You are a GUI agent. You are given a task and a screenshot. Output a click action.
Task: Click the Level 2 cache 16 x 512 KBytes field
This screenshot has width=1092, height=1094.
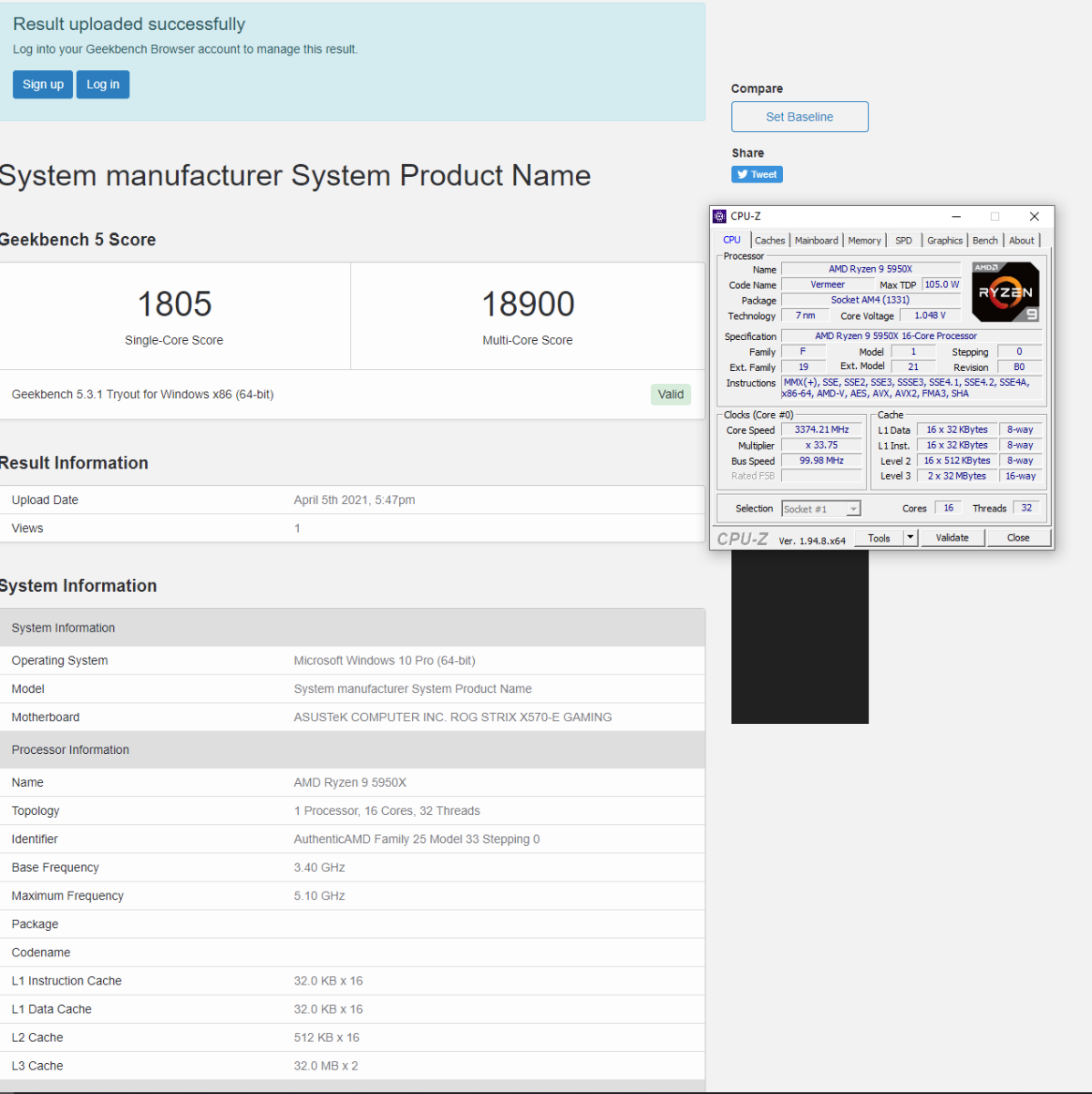tap(956, 460)
